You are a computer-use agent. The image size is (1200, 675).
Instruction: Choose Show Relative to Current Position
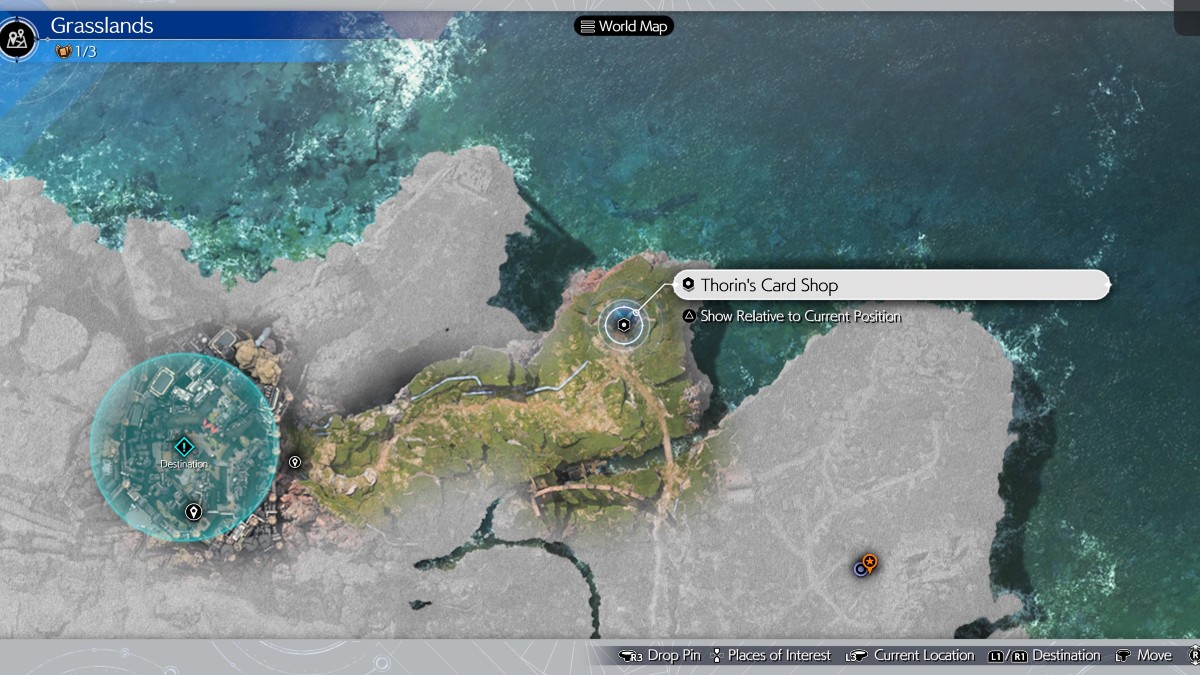pos(800,316)
